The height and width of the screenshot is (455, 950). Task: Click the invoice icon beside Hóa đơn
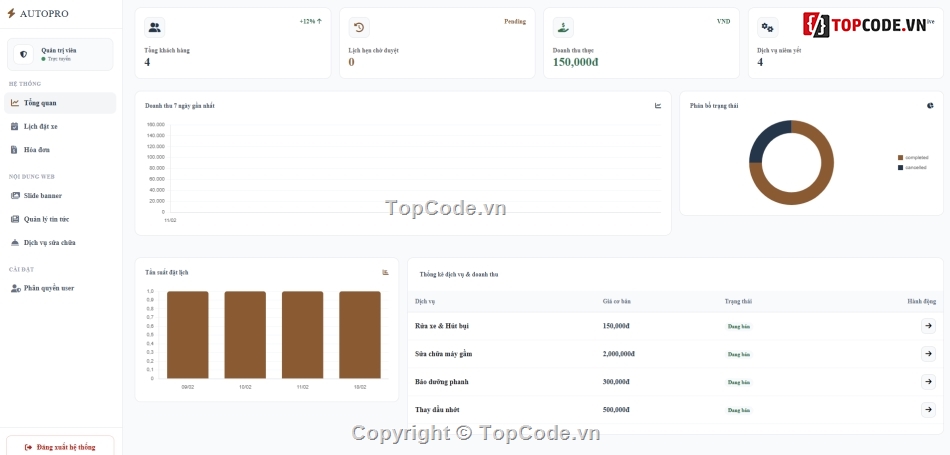click(15, 150)
